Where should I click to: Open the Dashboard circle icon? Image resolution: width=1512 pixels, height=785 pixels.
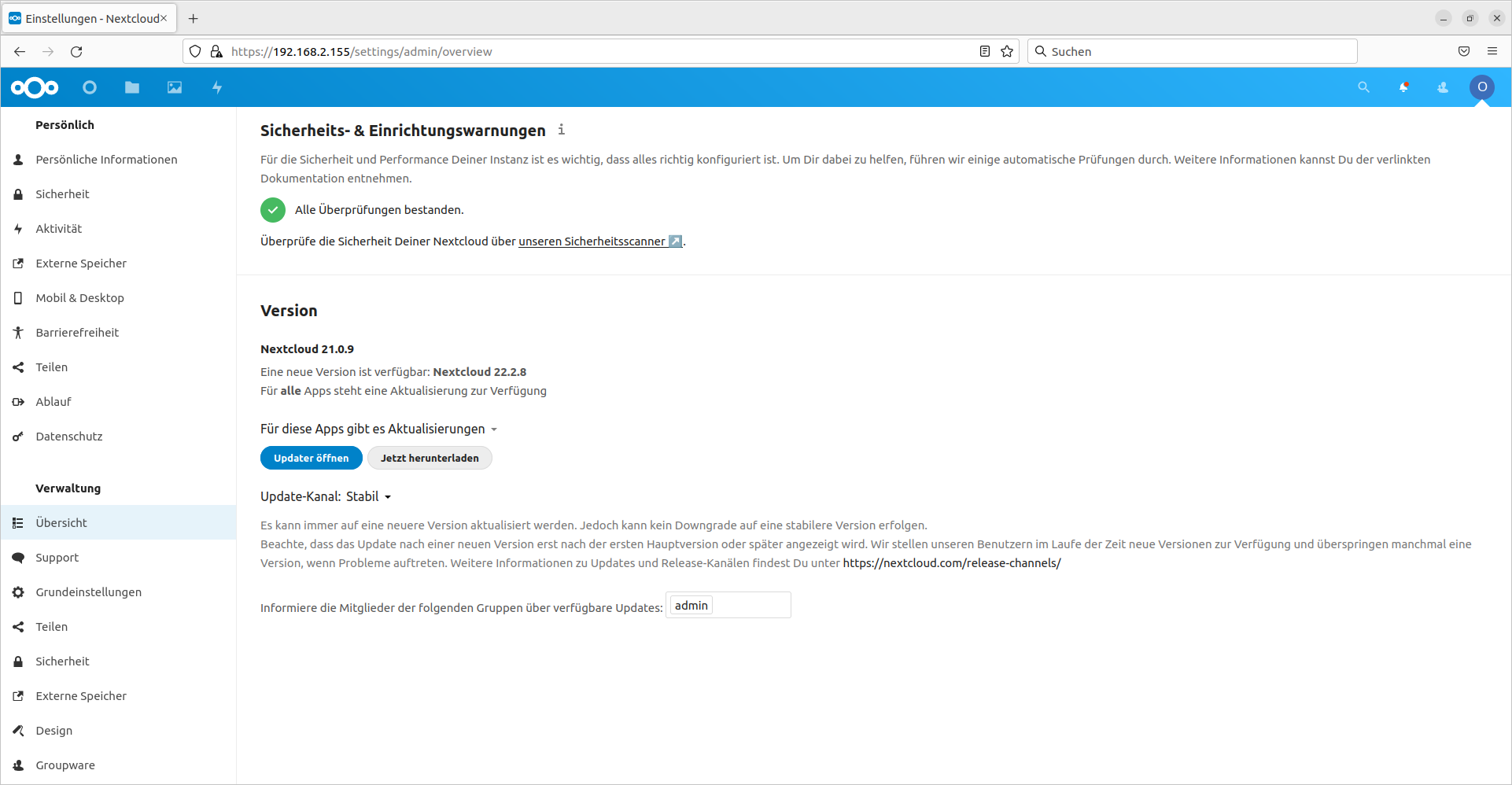click(90, 87)
